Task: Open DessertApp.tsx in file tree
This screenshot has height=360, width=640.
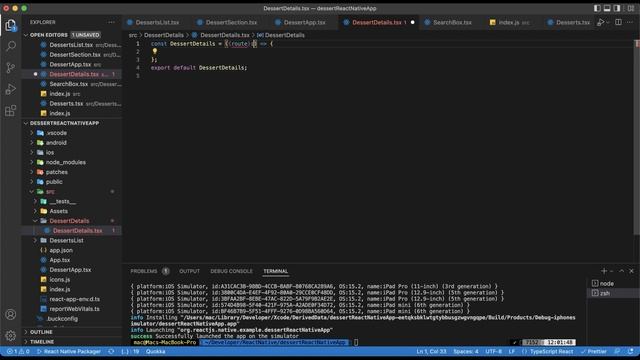Action: [70, 270]
